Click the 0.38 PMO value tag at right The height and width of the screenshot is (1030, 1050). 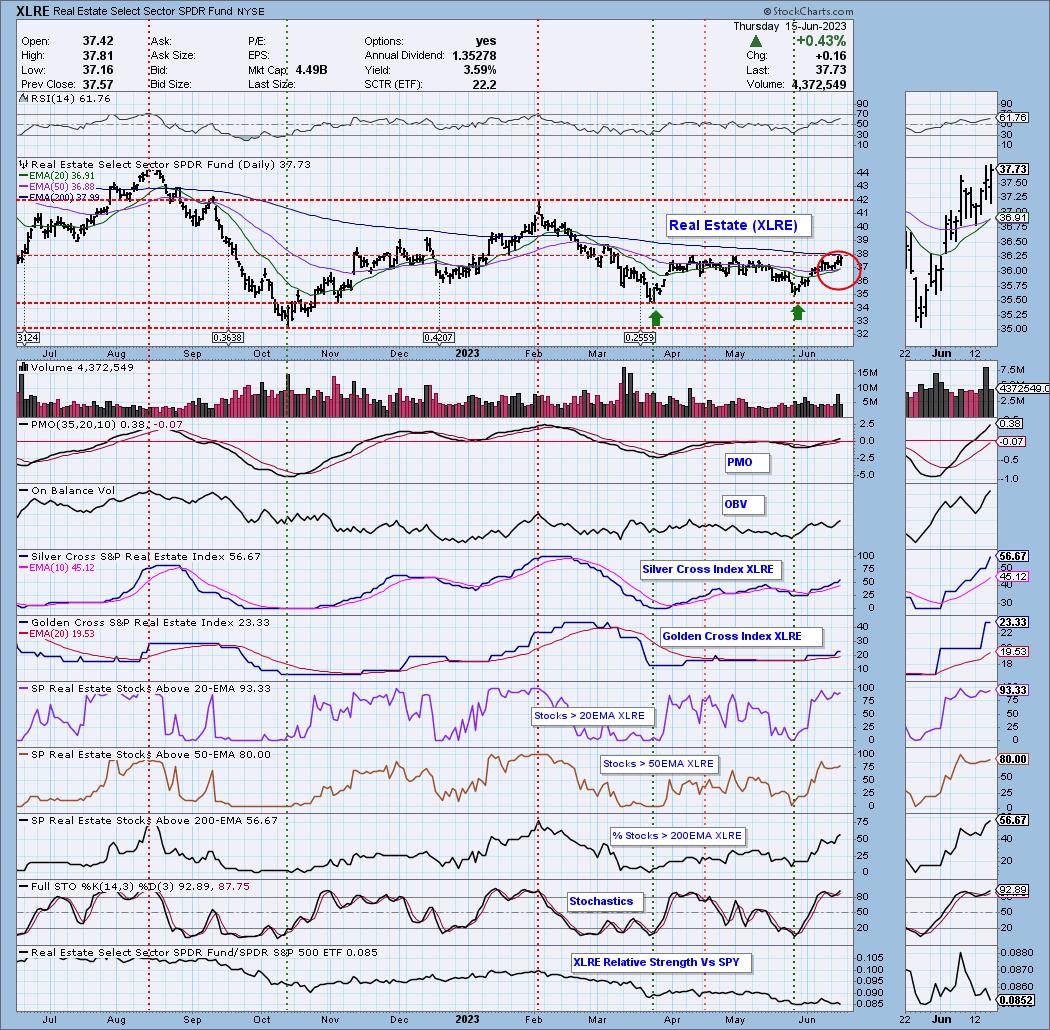pos(1010,423)
